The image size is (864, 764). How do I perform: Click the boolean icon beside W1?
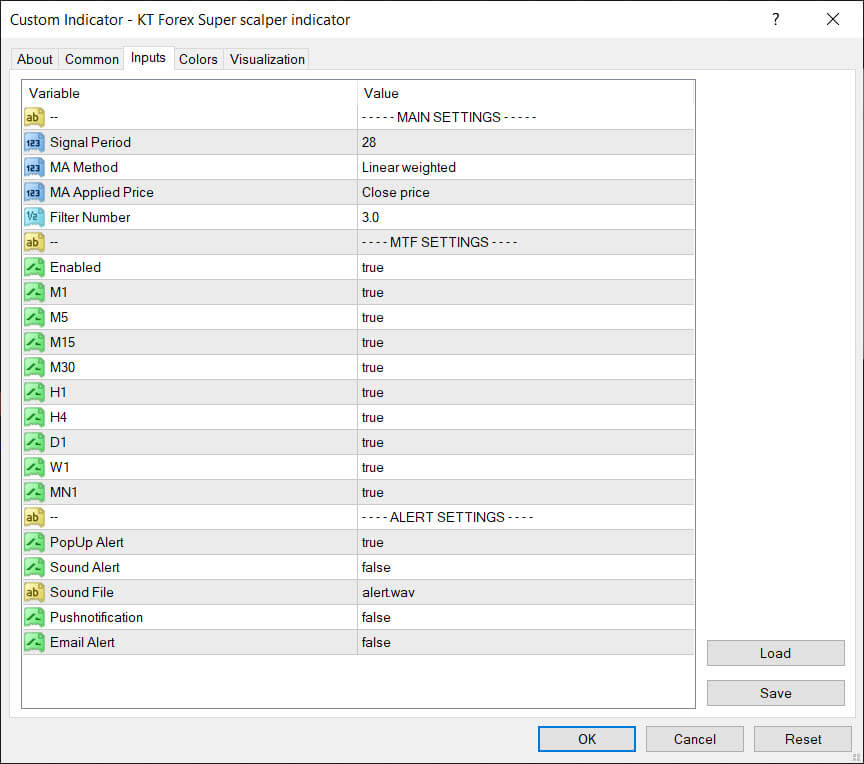pyautogui.click(x=34, y=467)
